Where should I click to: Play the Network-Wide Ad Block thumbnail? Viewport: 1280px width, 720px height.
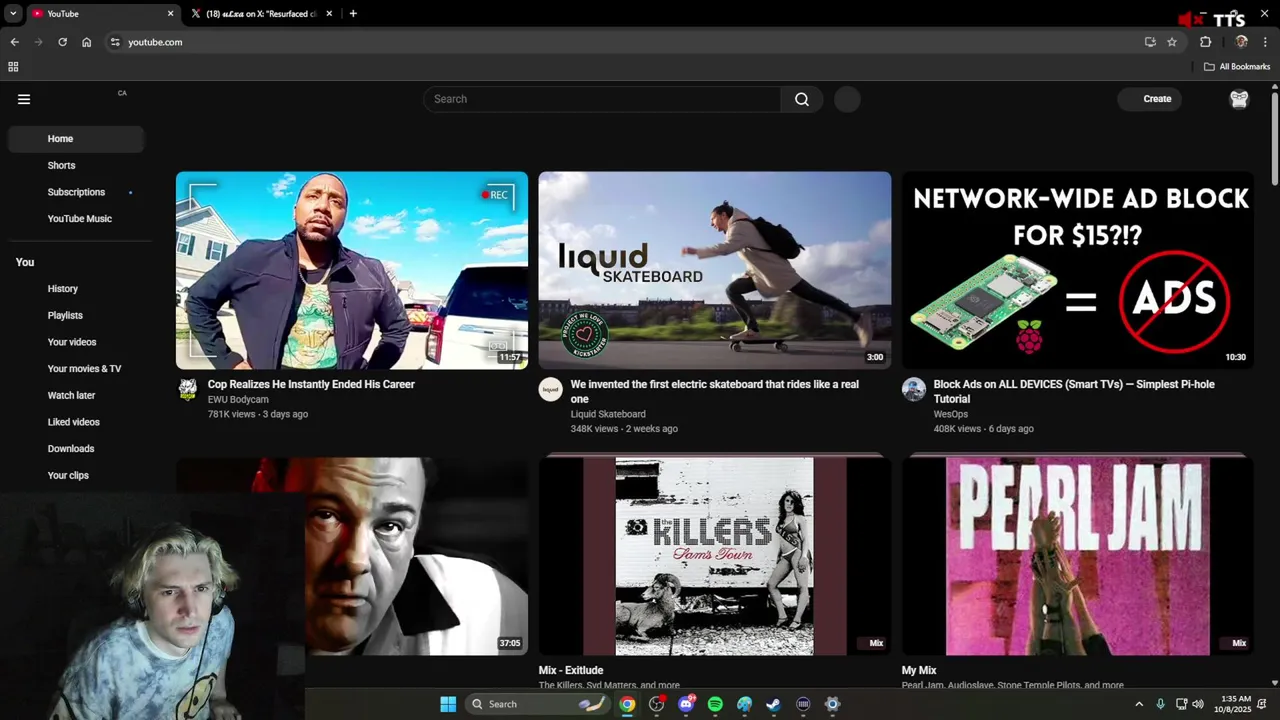[x=1077, y=270]
